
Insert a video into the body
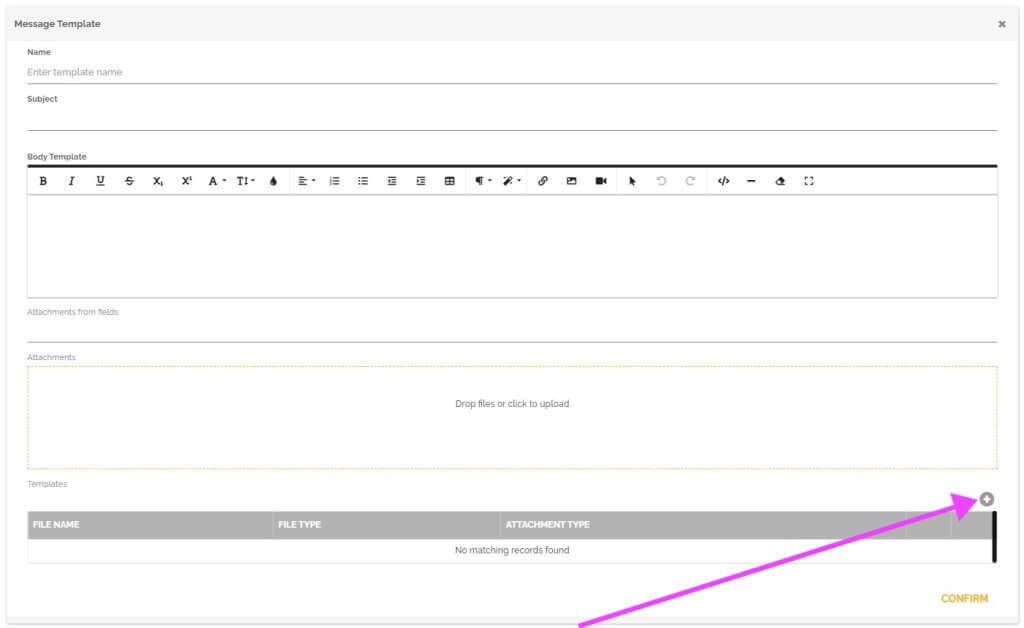[601, 180]
